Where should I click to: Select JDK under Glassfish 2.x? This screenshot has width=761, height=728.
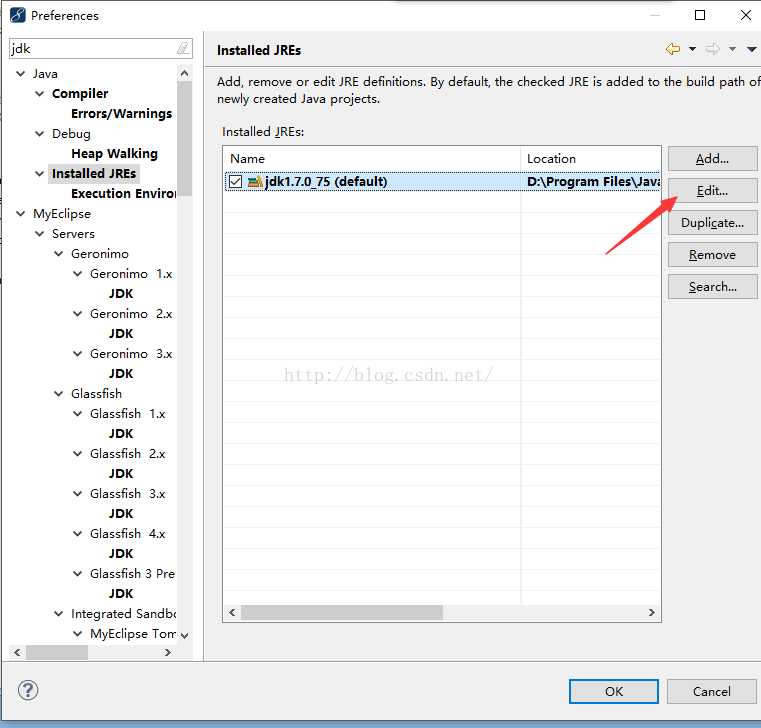(121, 474)
